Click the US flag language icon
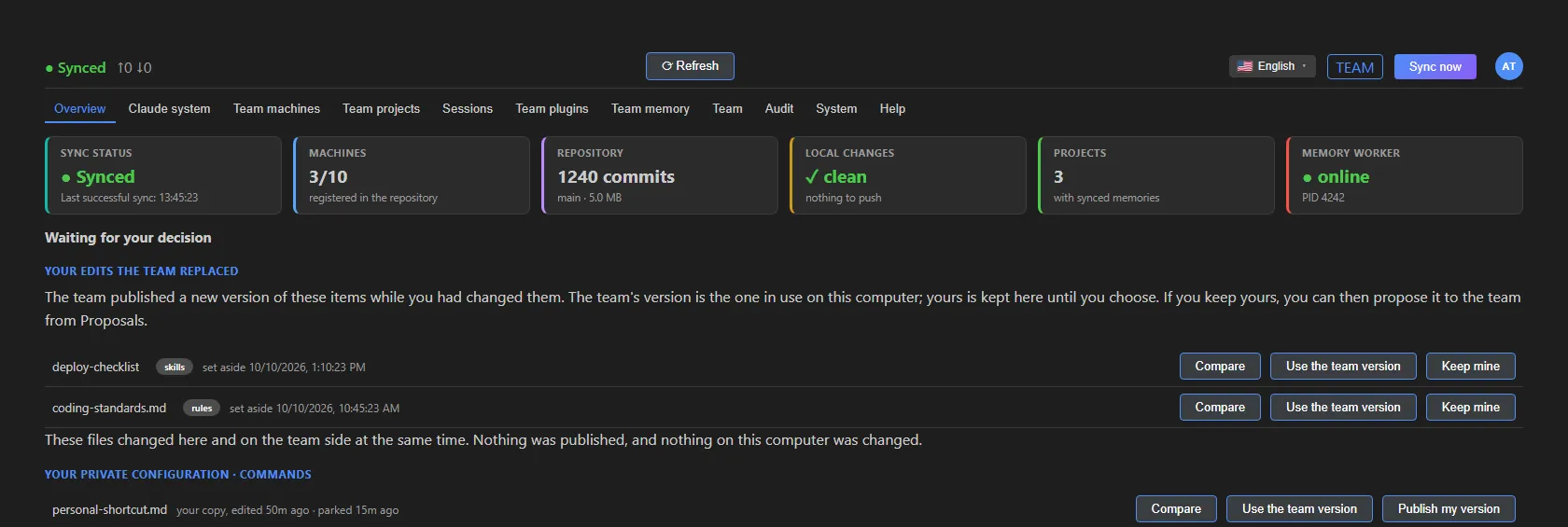Screen dimensions: 1568x527 pyautogui.click(x=1245, y=66)
